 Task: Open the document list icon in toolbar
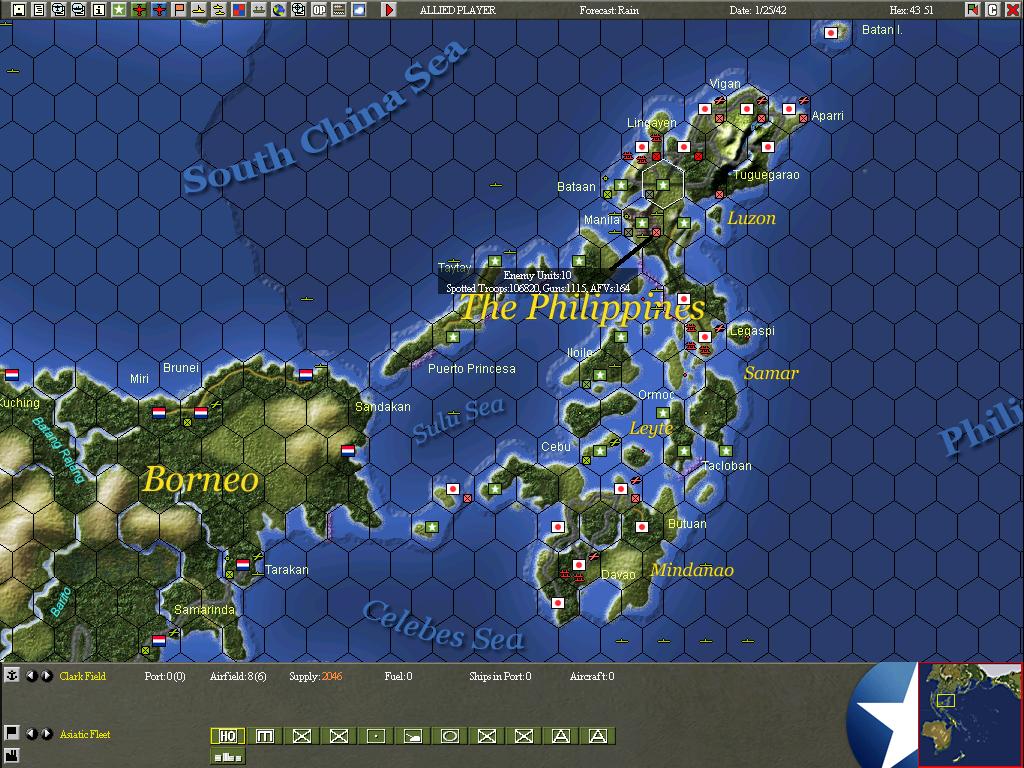click(39, 10)
